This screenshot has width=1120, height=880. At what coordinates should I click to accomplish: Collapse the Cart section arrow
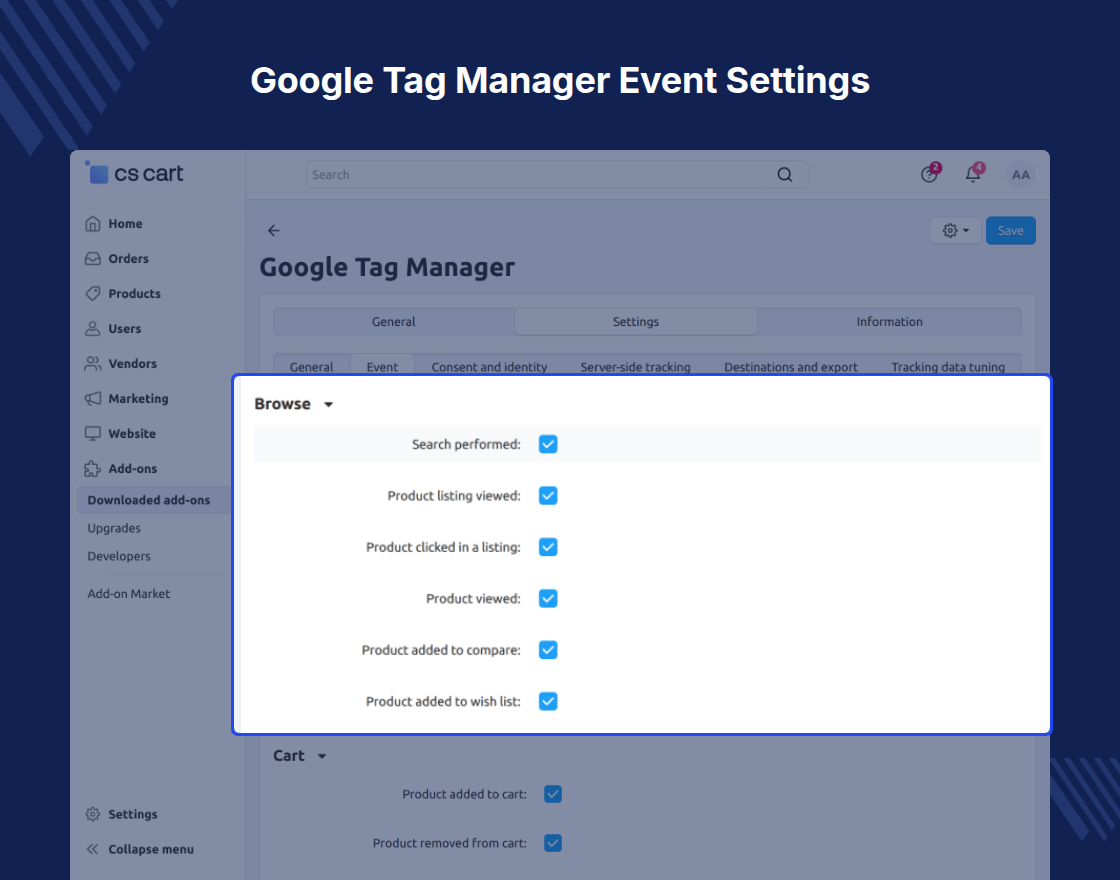click(x=322, y=756)
